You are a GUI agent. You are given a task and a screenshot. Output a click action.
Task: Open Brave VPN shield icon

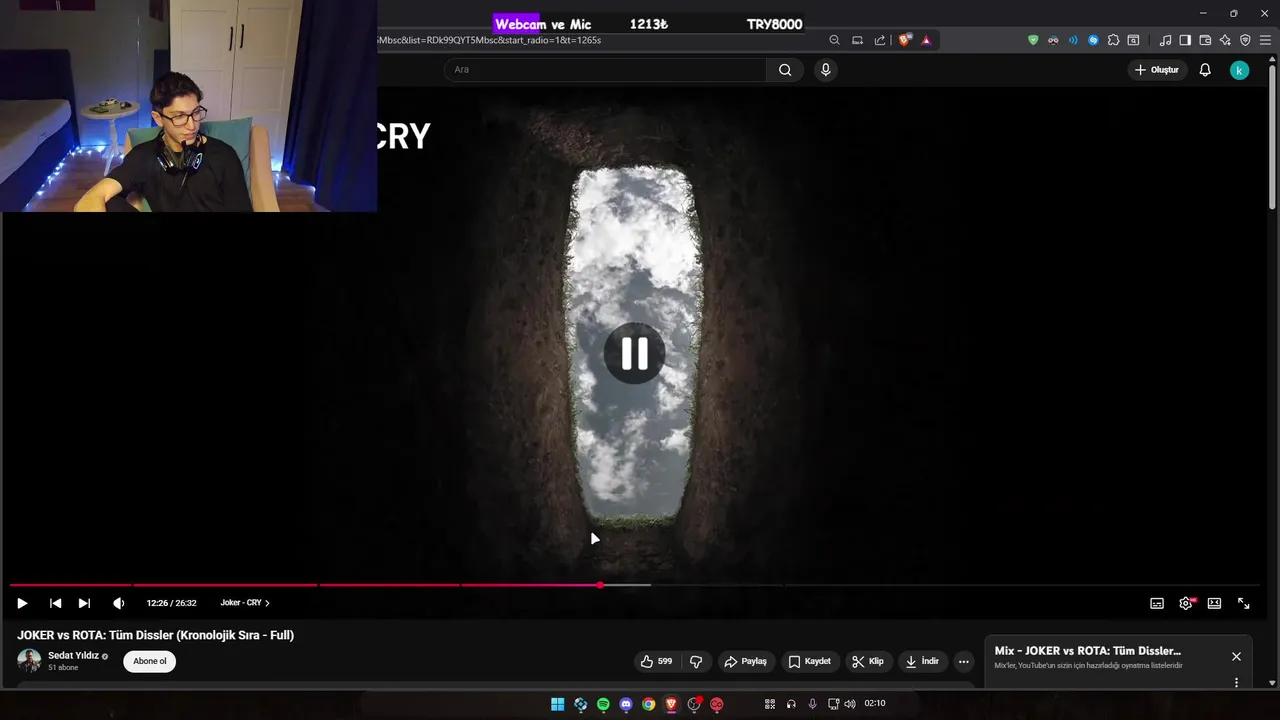[x=1245, y=40]
